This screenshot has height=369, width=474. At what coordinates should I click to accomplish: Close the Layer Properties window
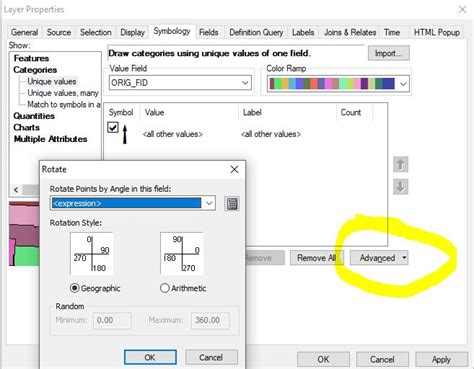pyautogui.click(x=462, y=10)
